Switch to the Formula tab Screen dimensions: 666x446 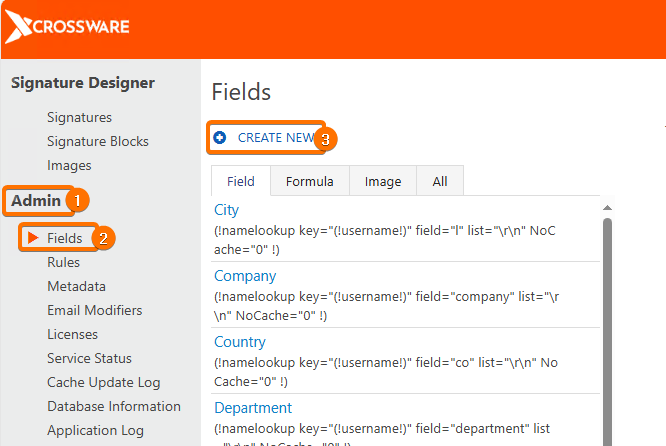(309, 181)
